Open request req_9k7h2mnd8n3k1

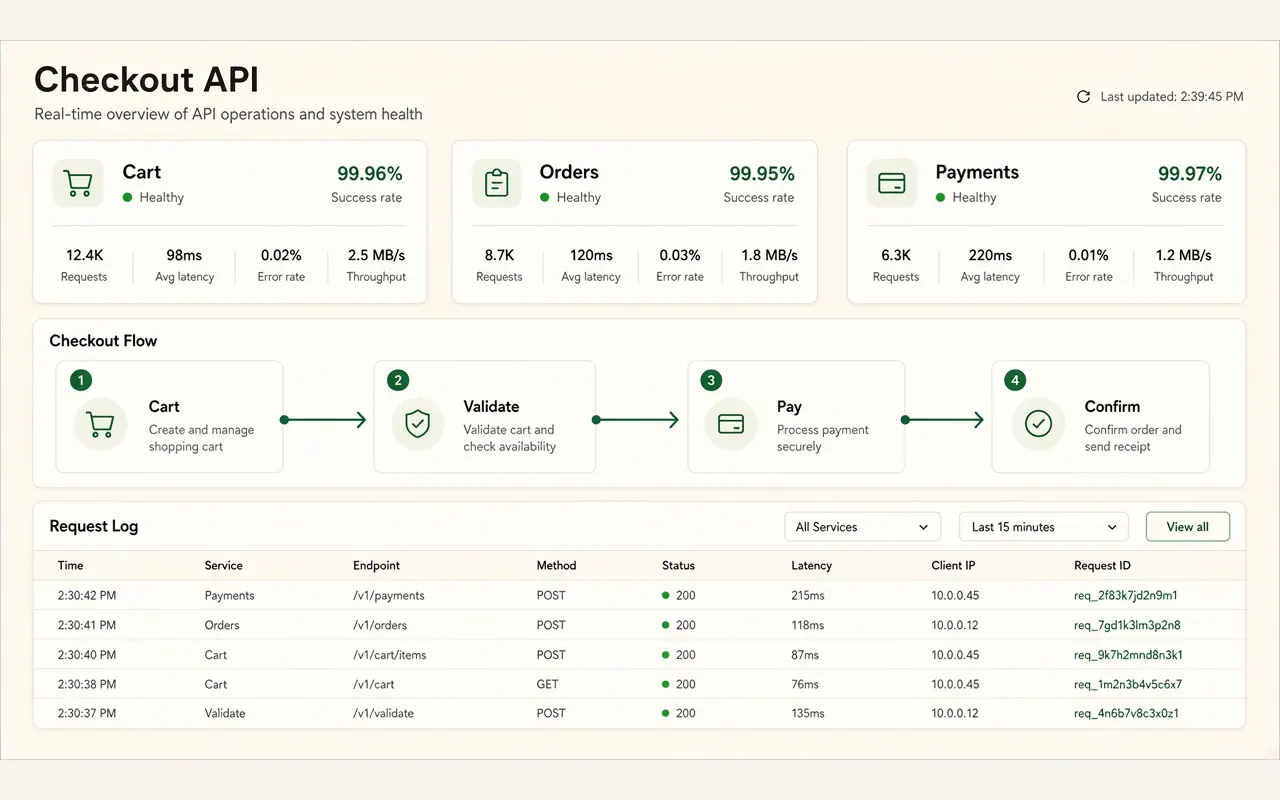1128,655
